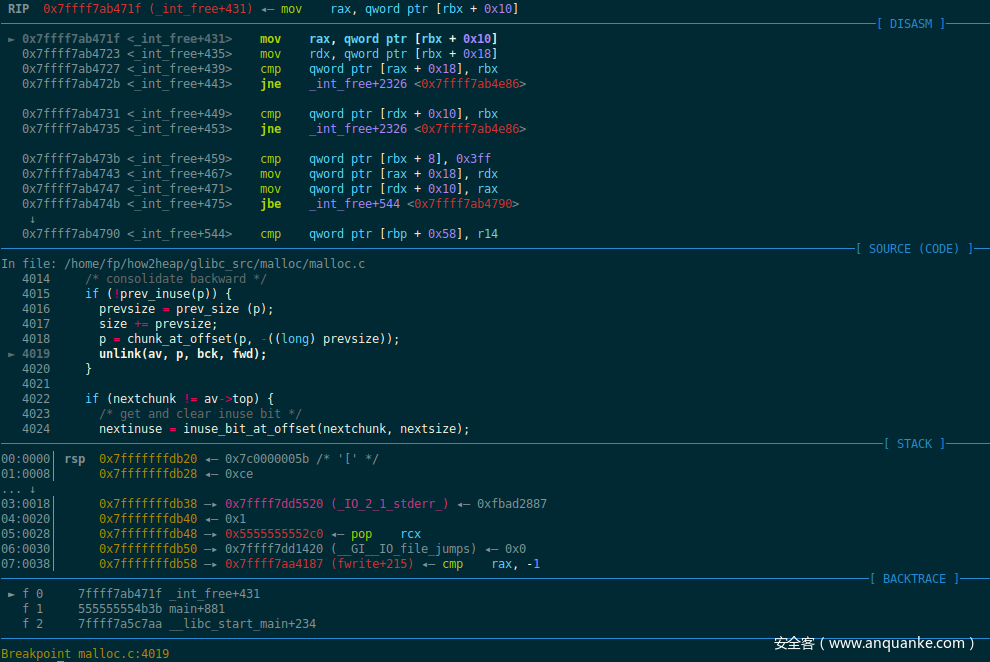
Task: Click the rsp register label in the stack
Action: point(75,459)
